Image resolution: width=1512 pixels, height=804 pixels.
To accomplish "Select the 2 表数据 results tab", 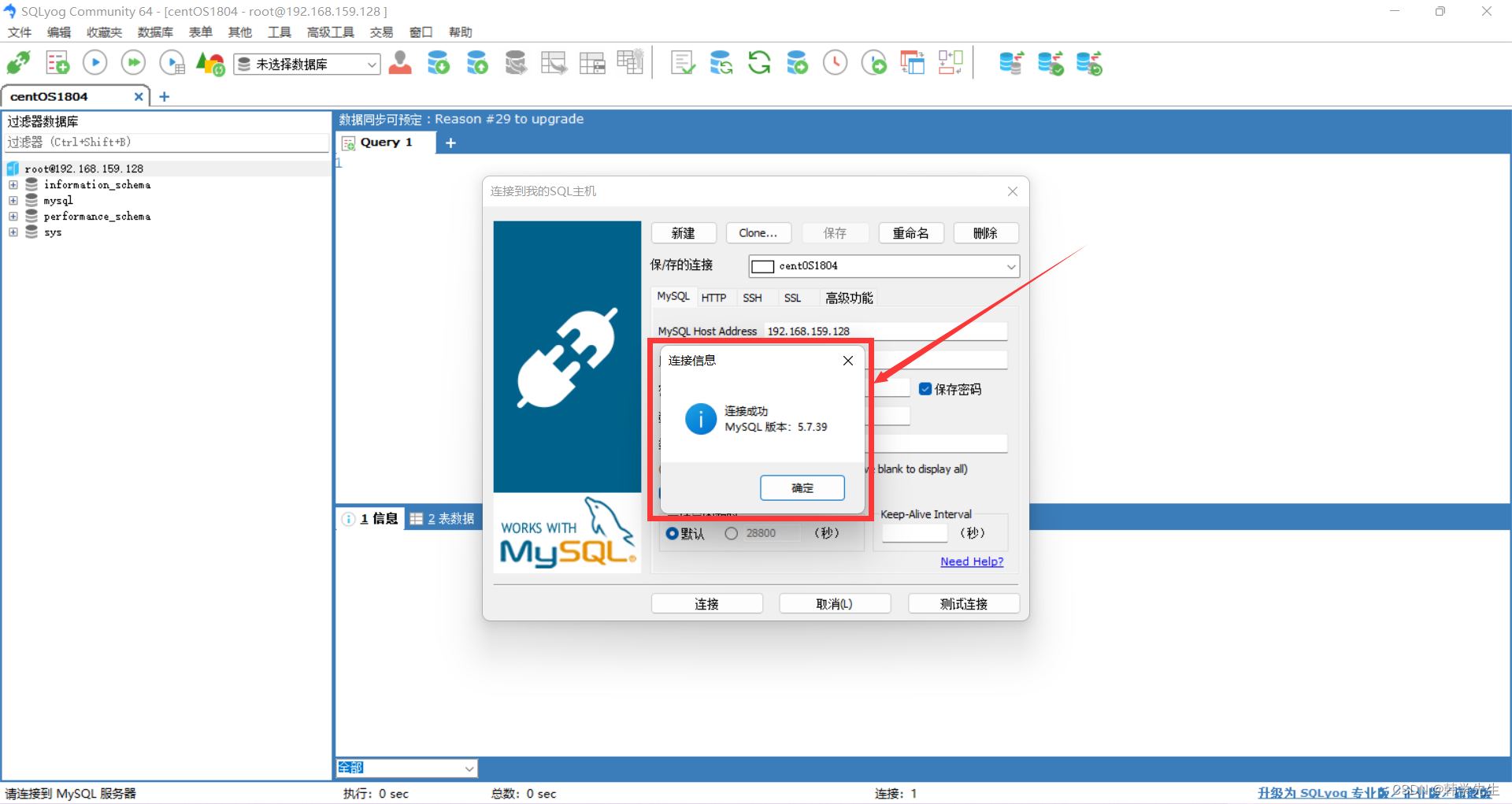I will tap(443, 518).
